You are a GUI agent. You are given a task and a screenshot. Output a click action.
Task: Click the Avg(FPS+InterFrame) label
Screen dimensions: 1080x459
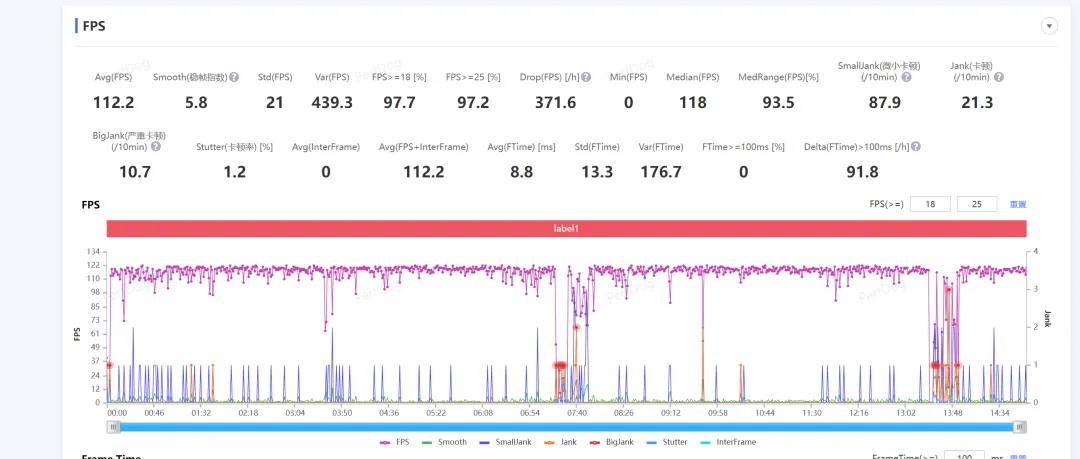point(424,147)
